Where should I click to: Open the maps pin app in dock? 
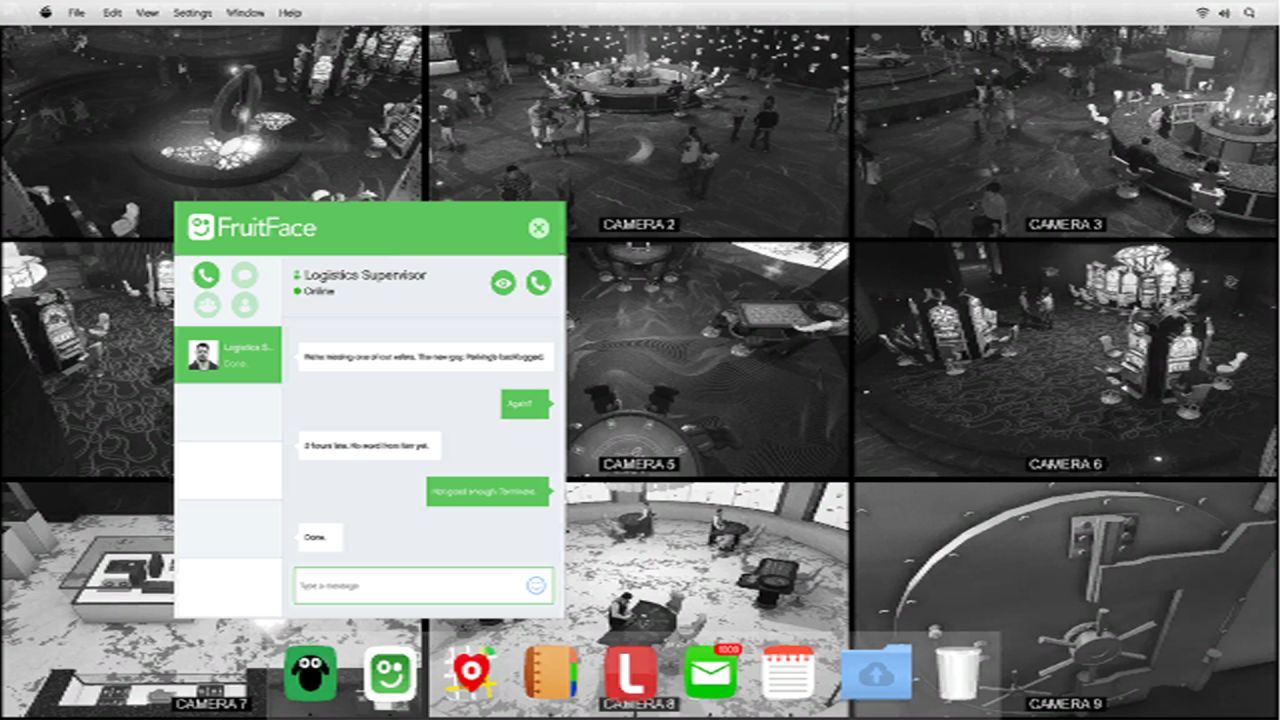[x=470, y=672]
